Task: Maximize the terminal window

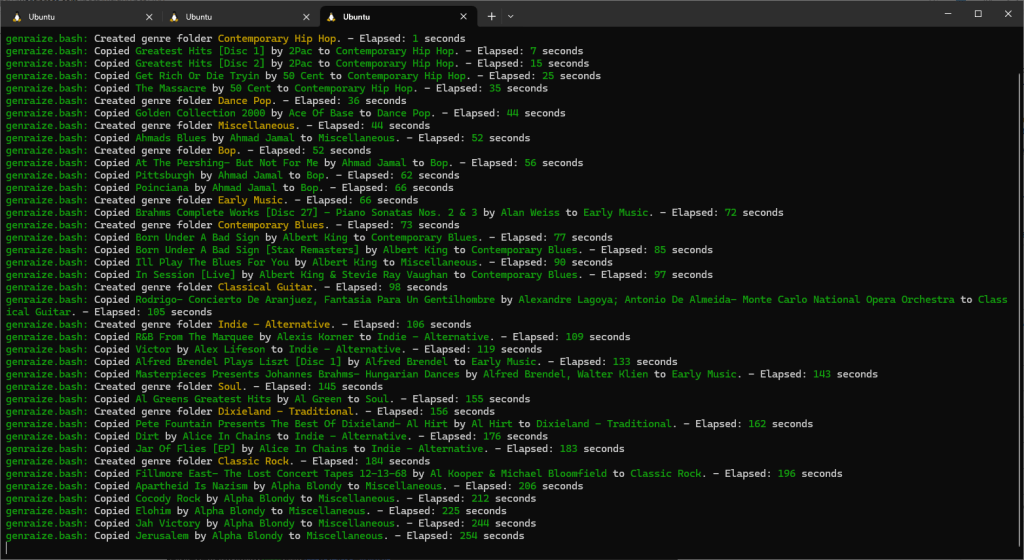Action: (x=977, y=14)
